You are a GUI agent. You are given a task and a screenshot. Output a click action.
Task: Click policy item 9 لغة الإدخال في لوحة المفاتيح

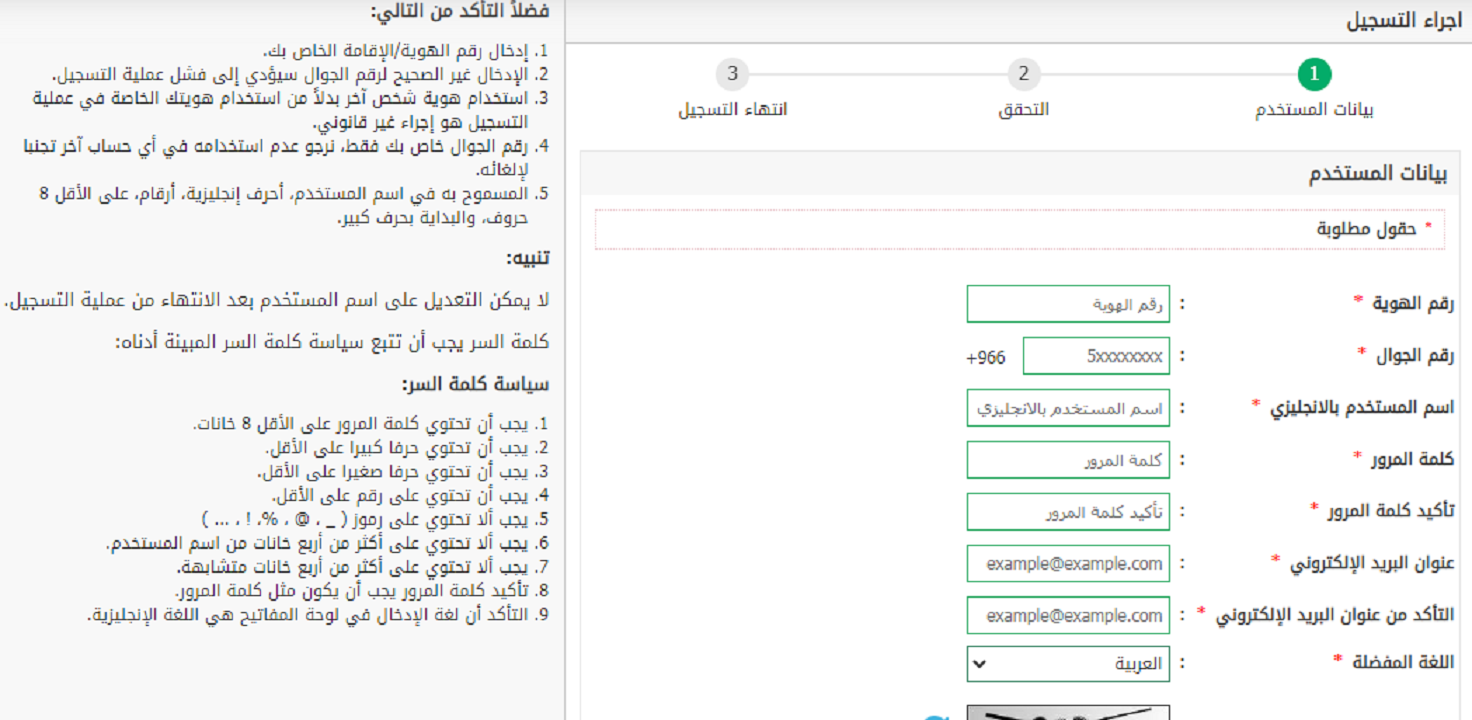[318, 615]
